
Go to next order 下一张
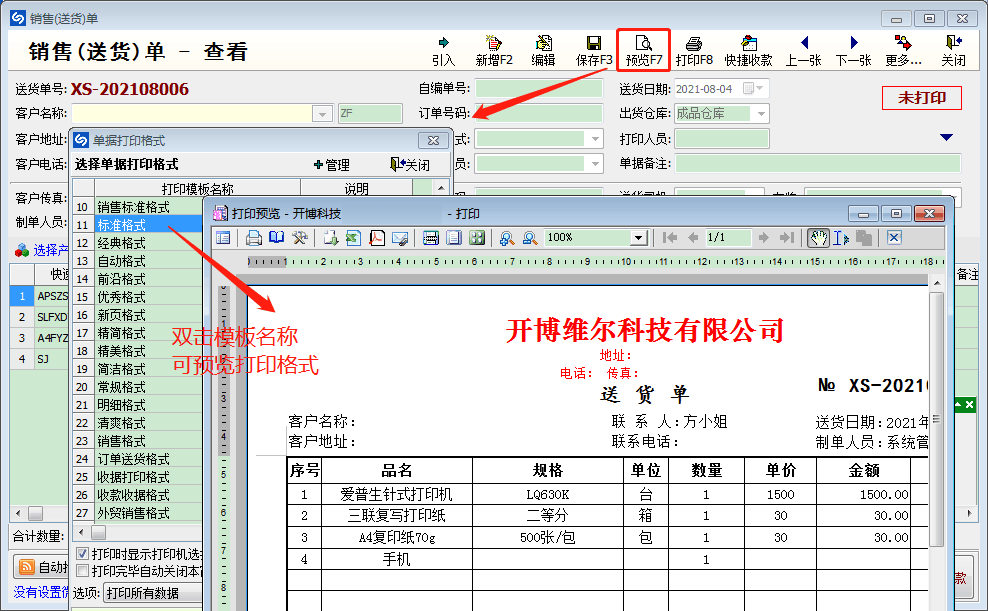point(853,50)
